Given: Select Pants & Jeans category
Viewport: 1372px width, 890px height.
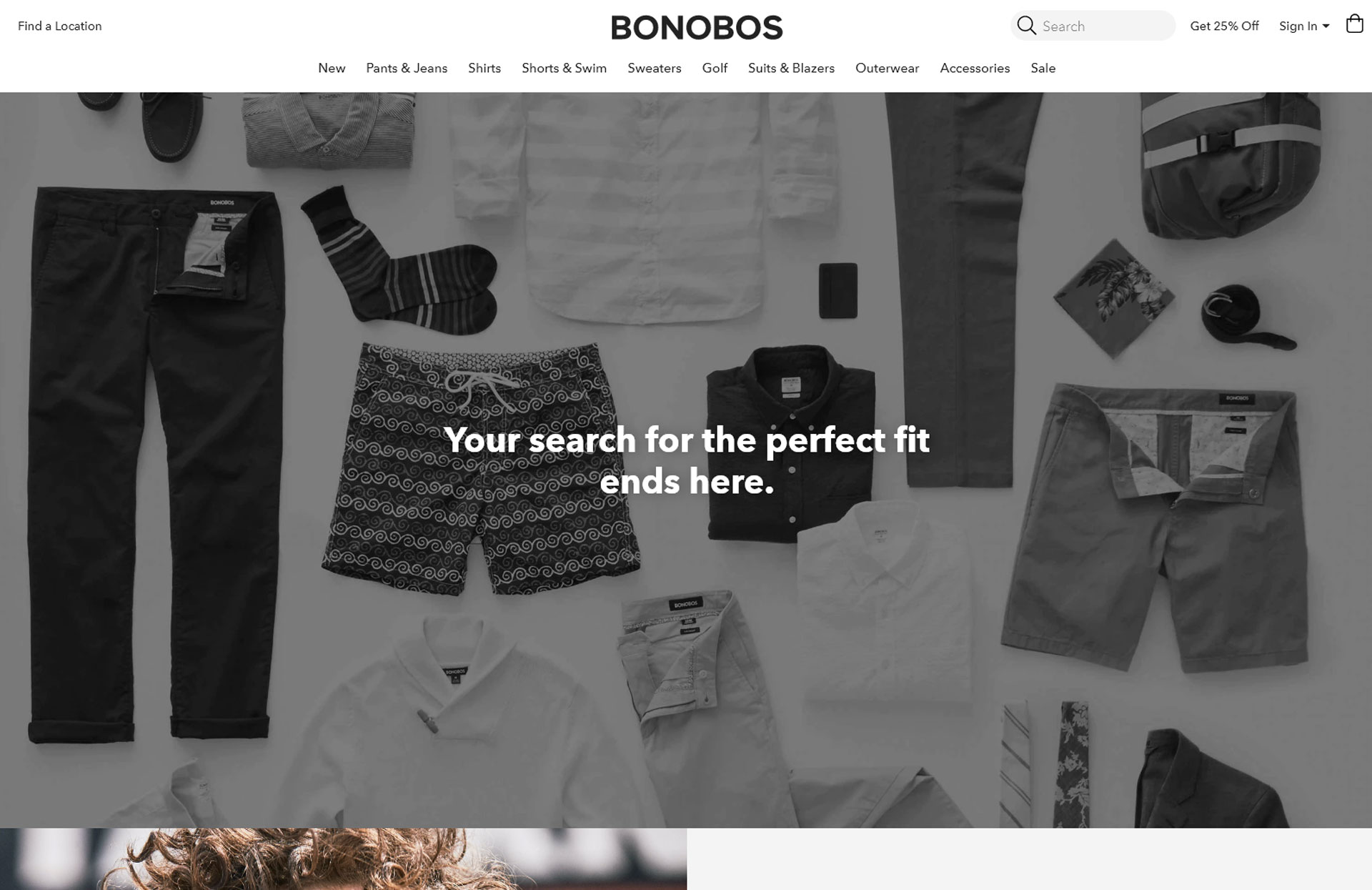Looking at the screenshot, I should pos(407,69).
